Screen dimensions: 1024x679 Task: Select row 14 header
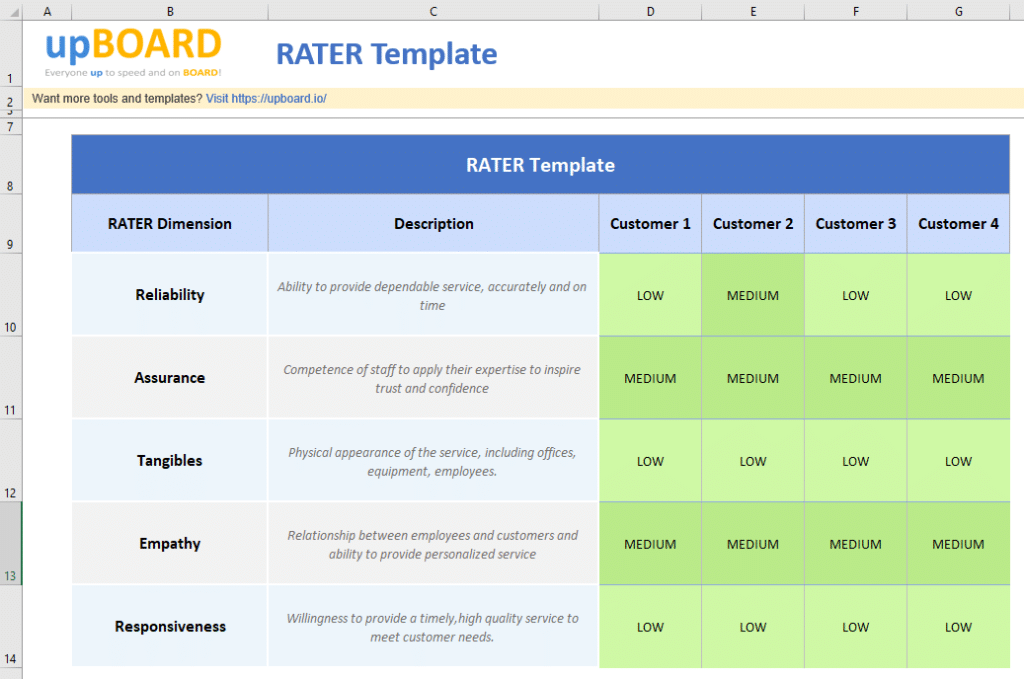pyautogui.click(x=10, y=626)
